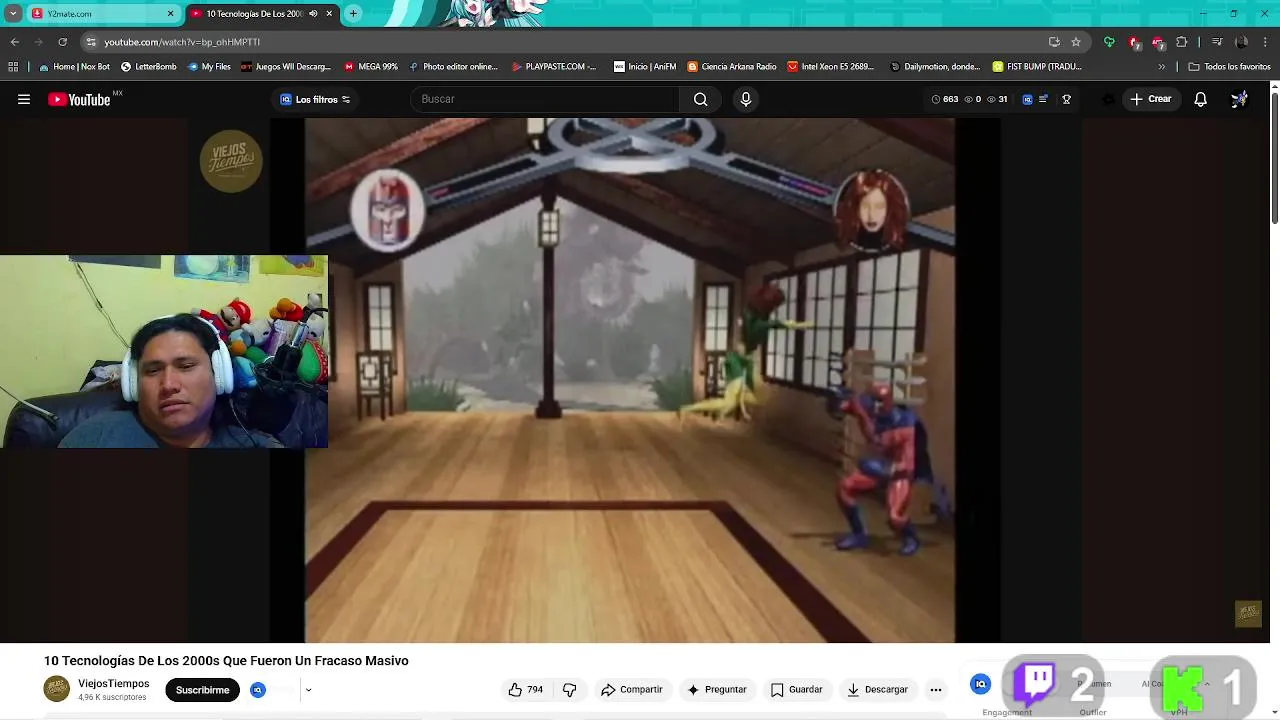Viewport: 1280px width, 720px height.
Task: Open PLAYPASTE.COM bookmark
Action: click(x=554, y=67)
